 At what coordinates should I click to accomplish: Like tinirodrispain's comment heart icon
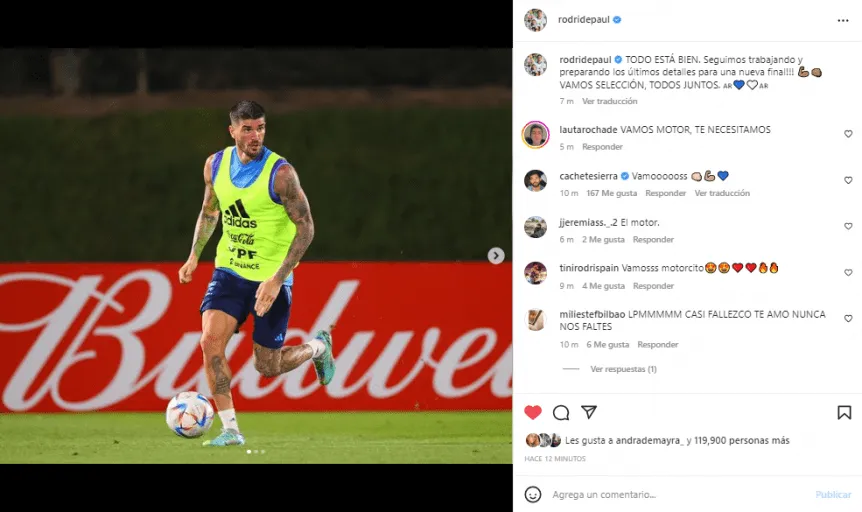coord(848,272)
